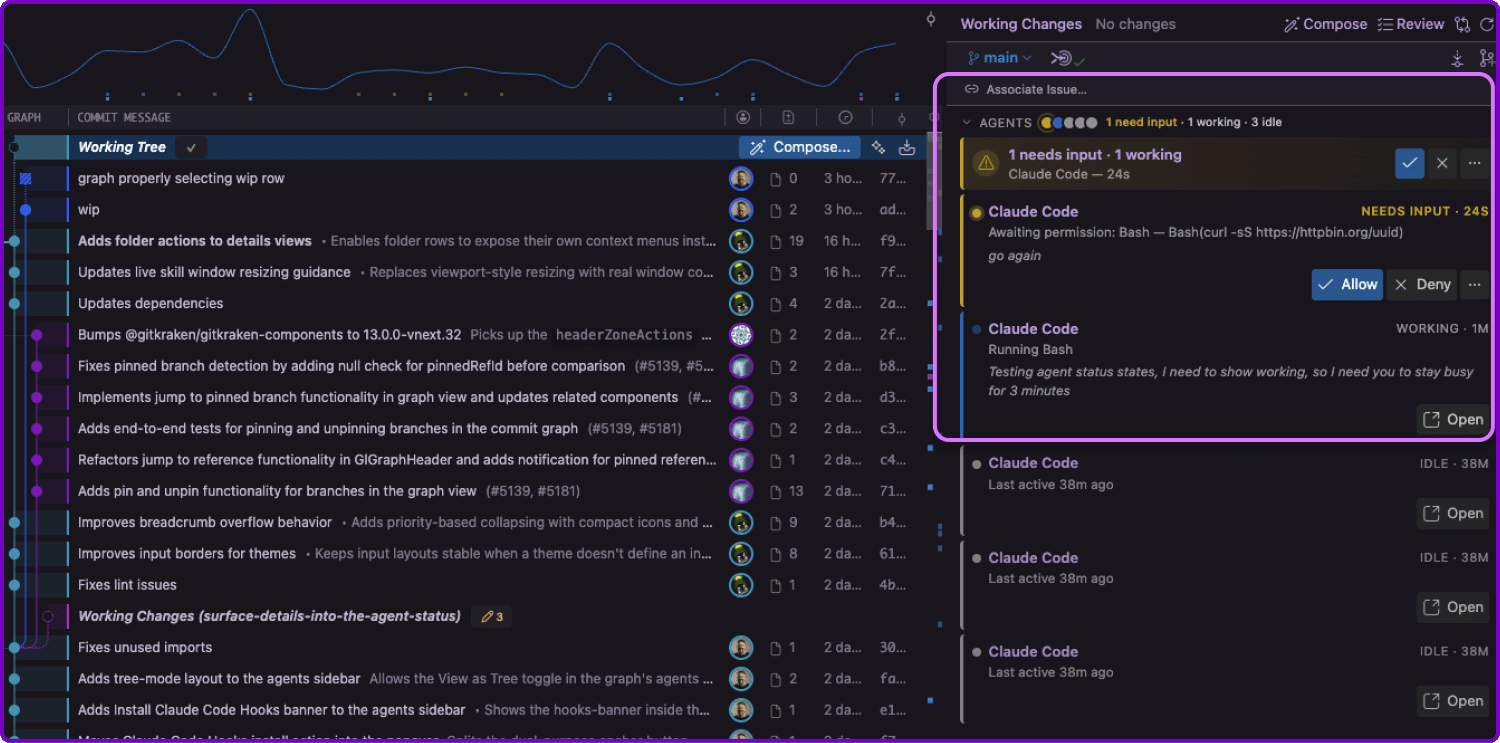
Task: Click Associate Issue link
Action: [1025, 90]
